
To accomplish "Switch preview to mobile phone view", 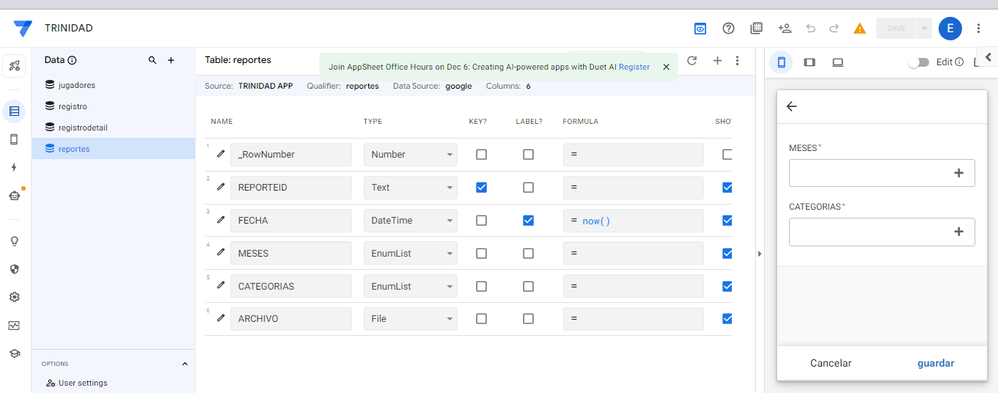I will (782, 62).
